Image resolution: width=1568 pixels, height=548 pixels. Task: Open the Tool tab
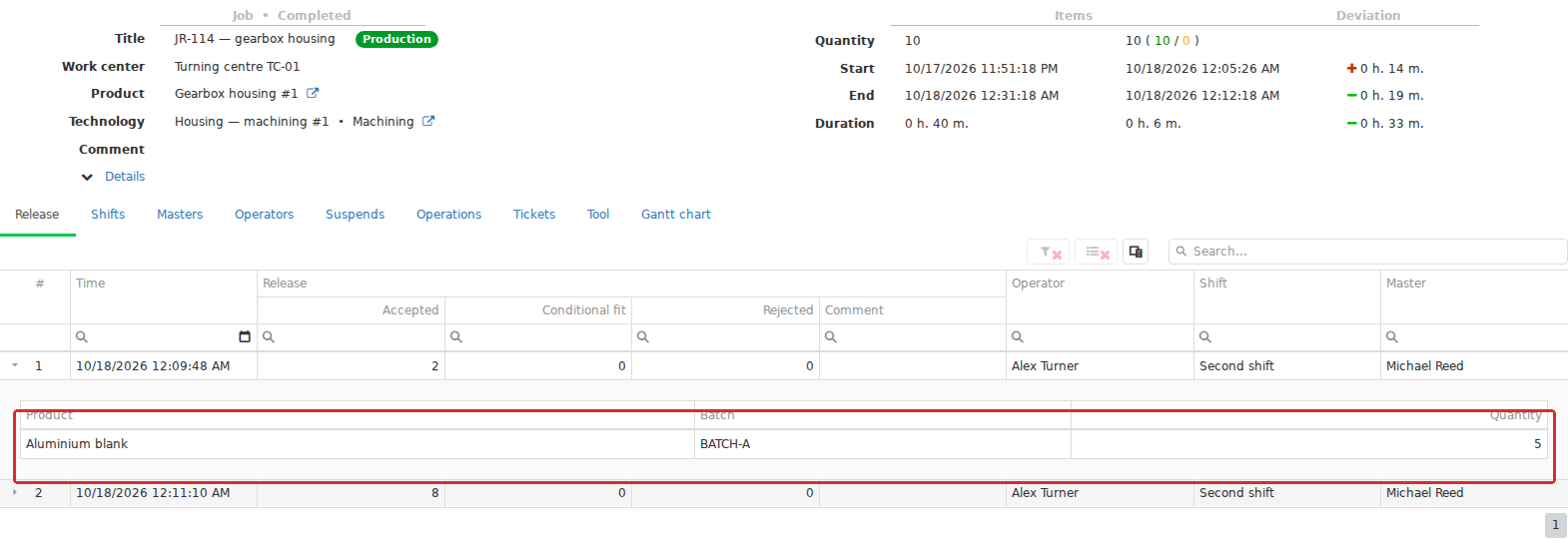point(598,215)
